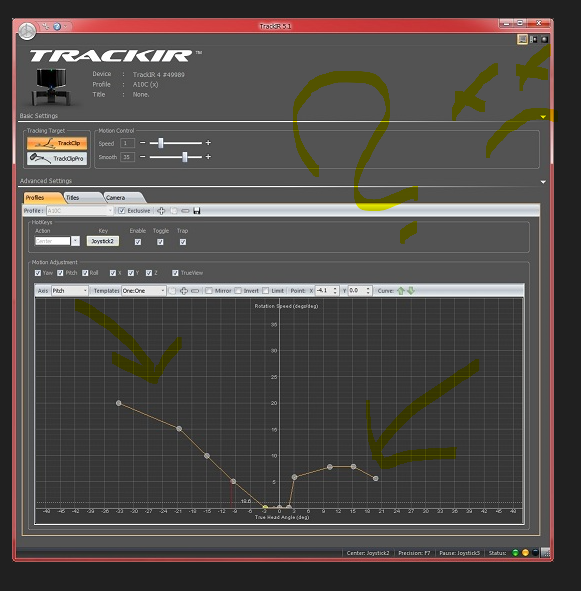Save the profile with the floppy disk icon
This screenshot has width=581, height=591.
197,211
